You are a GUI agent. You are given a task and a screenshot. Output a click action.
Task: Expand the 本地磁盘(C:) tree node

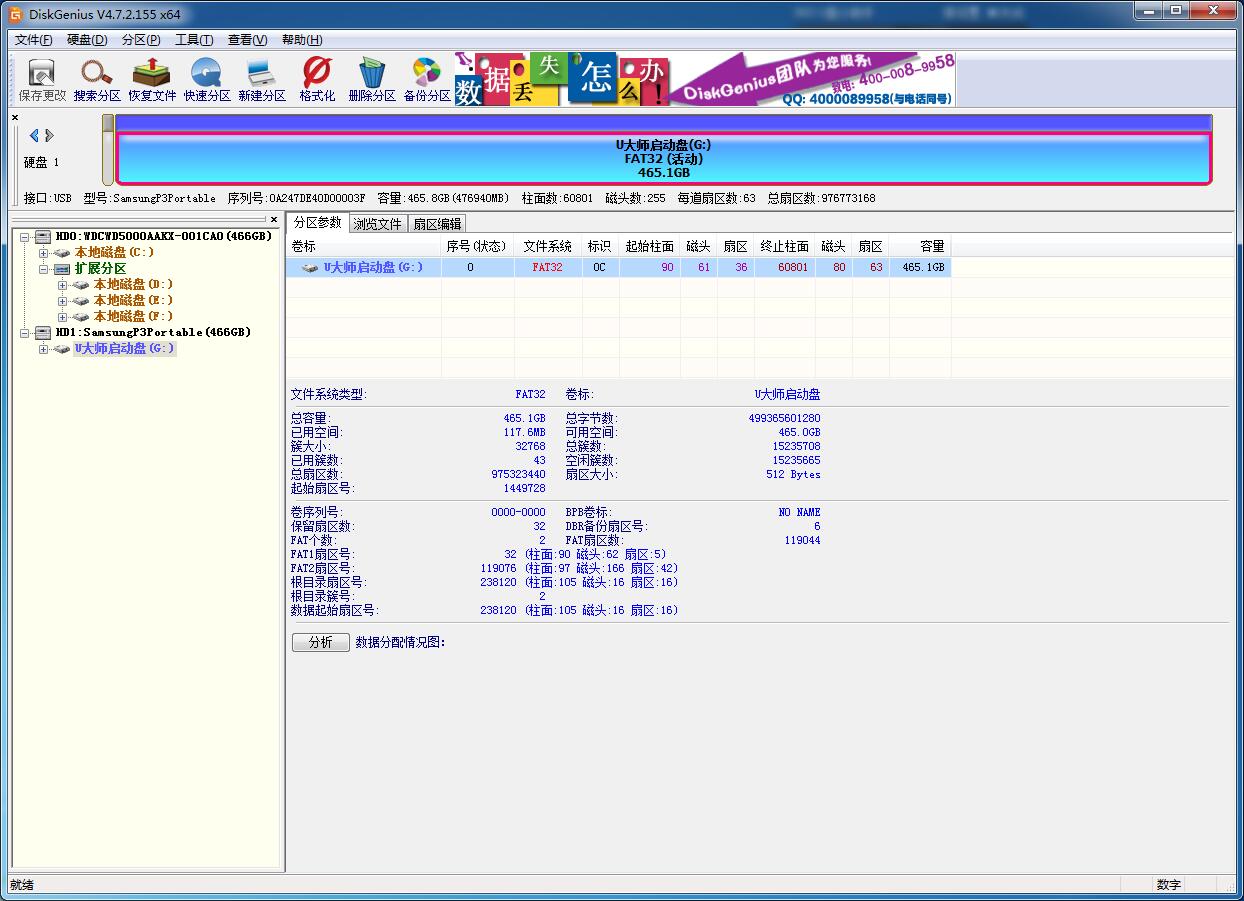43,253
